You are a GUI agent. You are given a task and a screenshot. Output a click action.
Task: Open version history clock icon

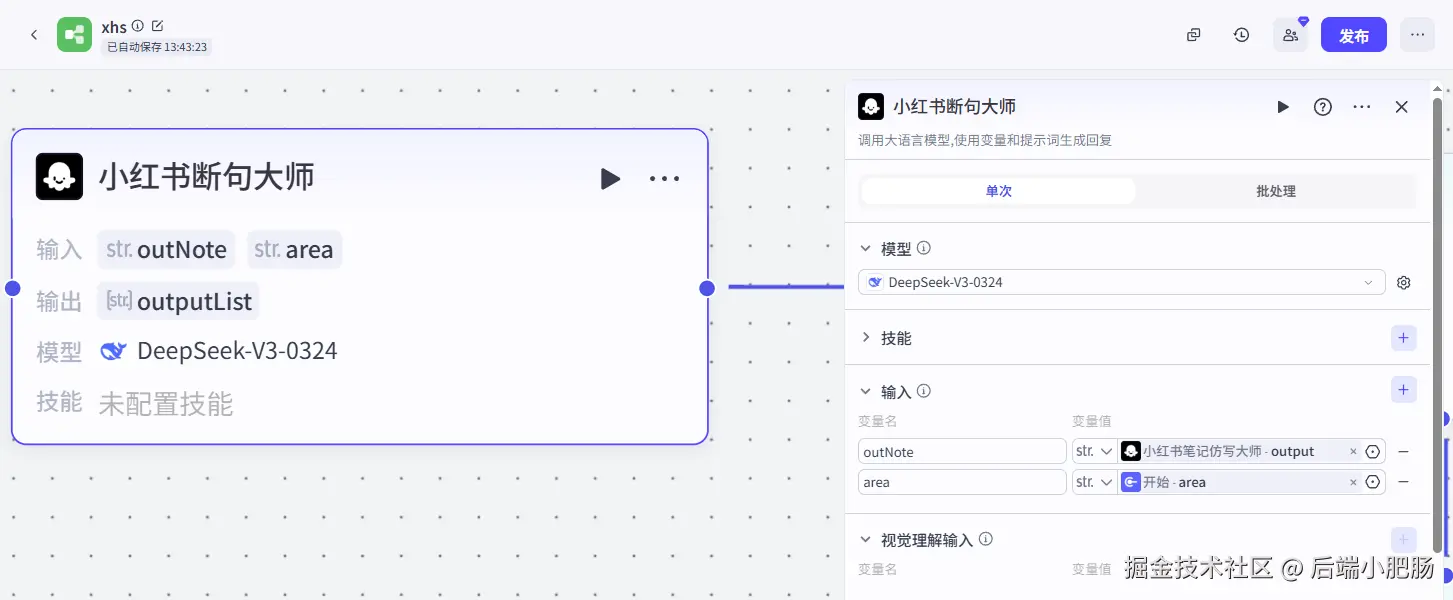point(1241,35)
